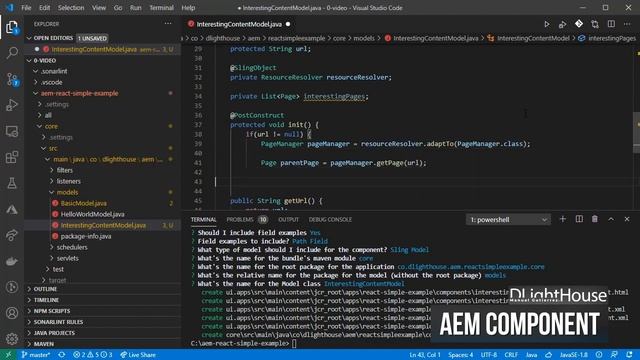Switch to the Debug Console tab
This screenshot has height=360, width=640.
[330, 220]
